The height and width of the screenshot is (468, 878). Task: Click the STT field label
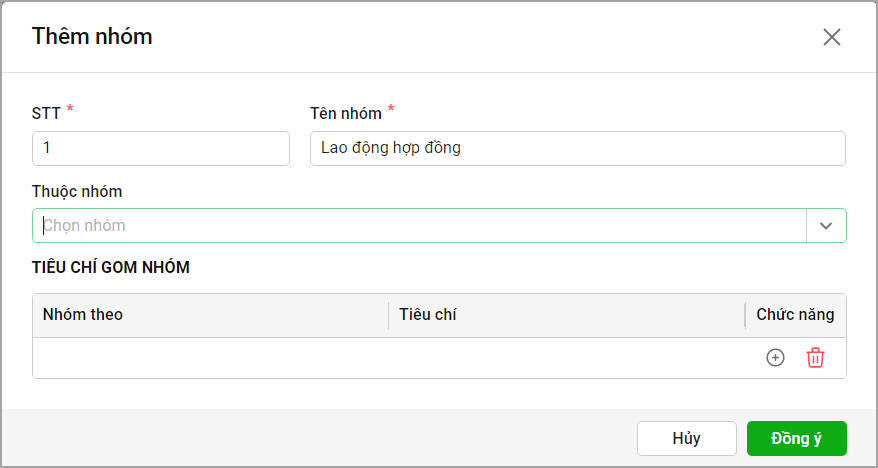pyautogui.click(x=46, y=113)
